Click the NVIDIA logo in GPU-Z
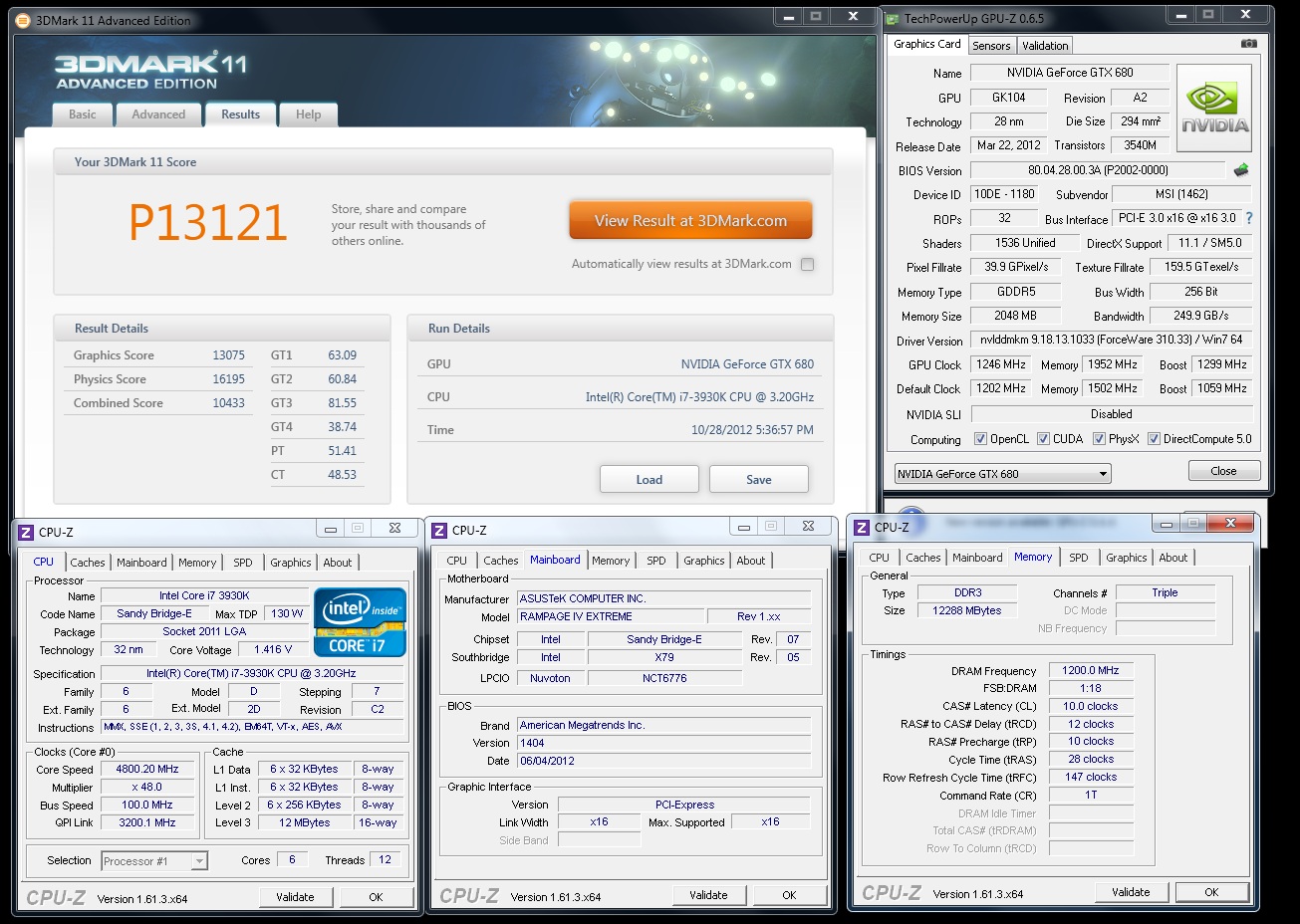The image size is (1300, 924). [1214, 109]
